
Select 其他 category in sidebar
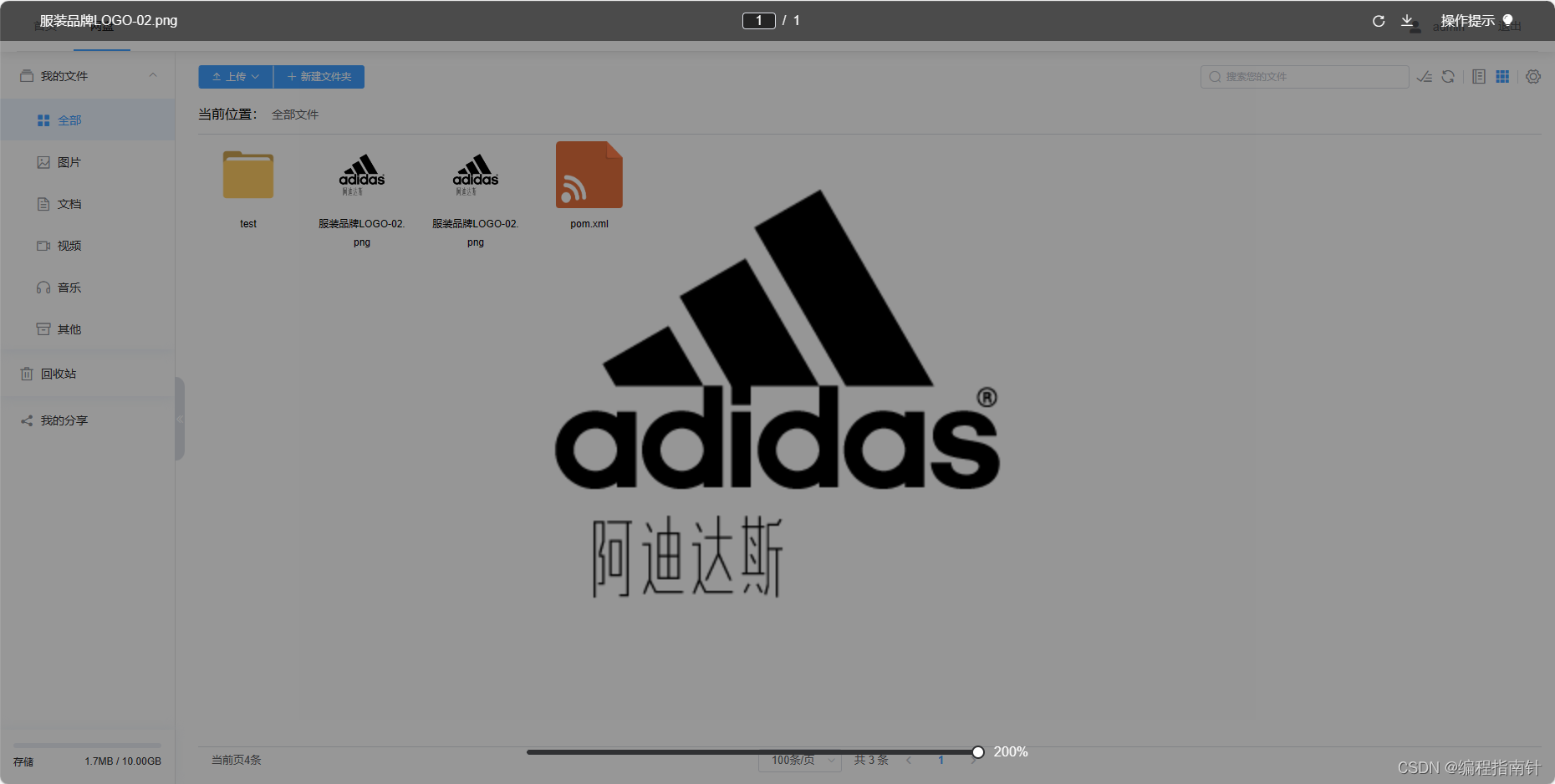click(x=87, y=329)
